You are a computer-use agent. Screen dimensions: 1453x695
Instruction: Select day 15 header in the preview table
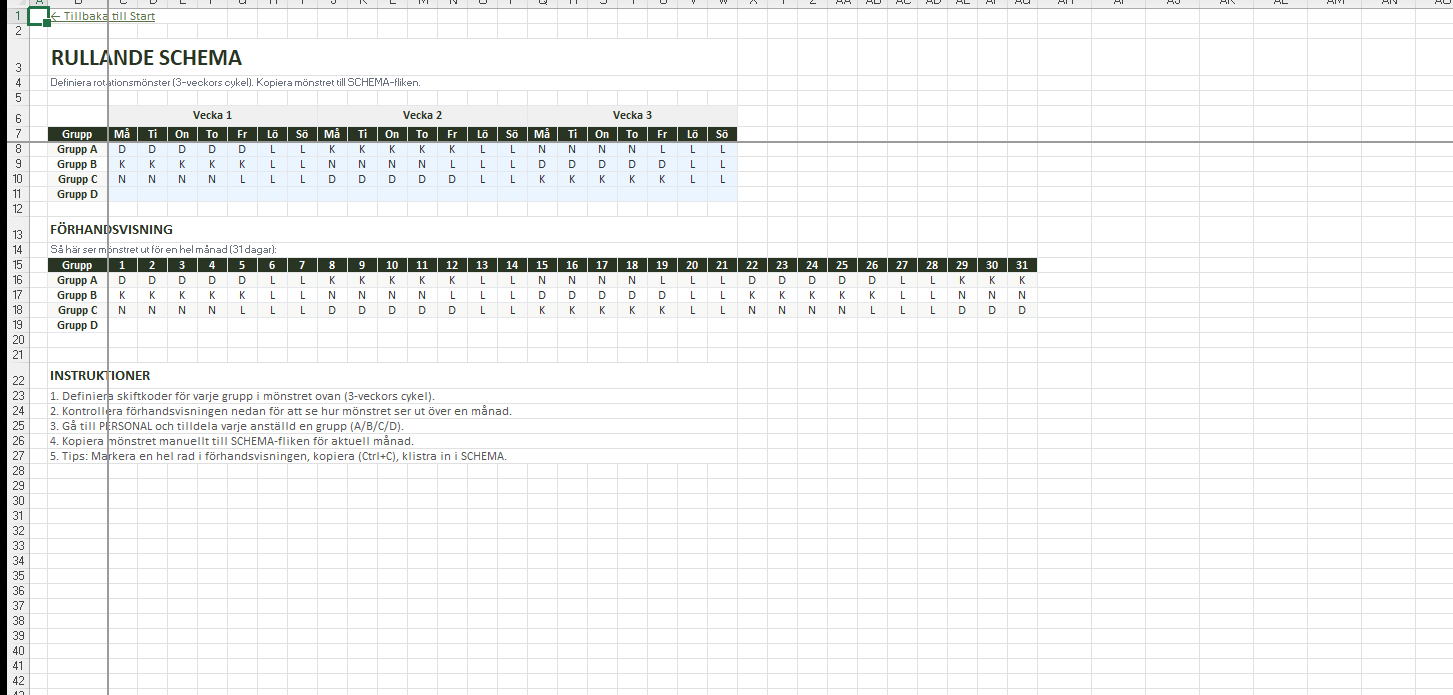(542, 265)
